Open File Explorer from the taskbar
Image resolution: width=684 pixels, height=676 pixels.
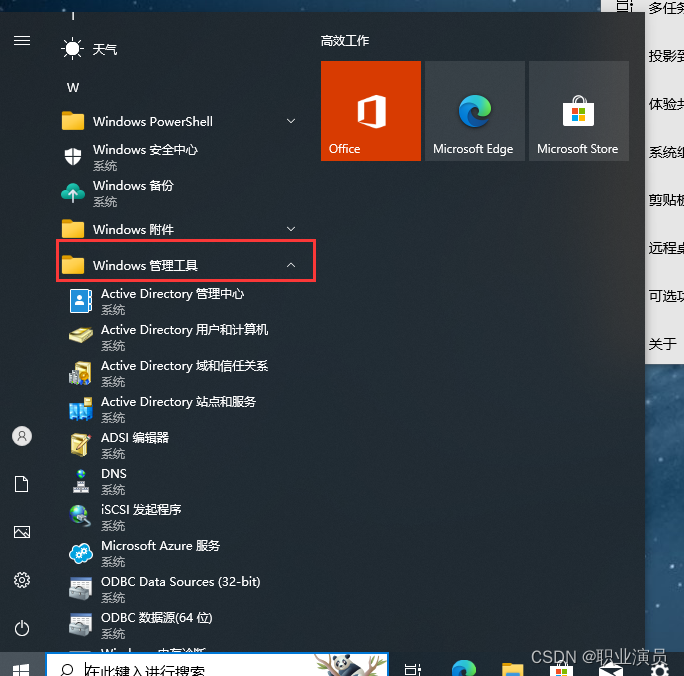point(513,669)
